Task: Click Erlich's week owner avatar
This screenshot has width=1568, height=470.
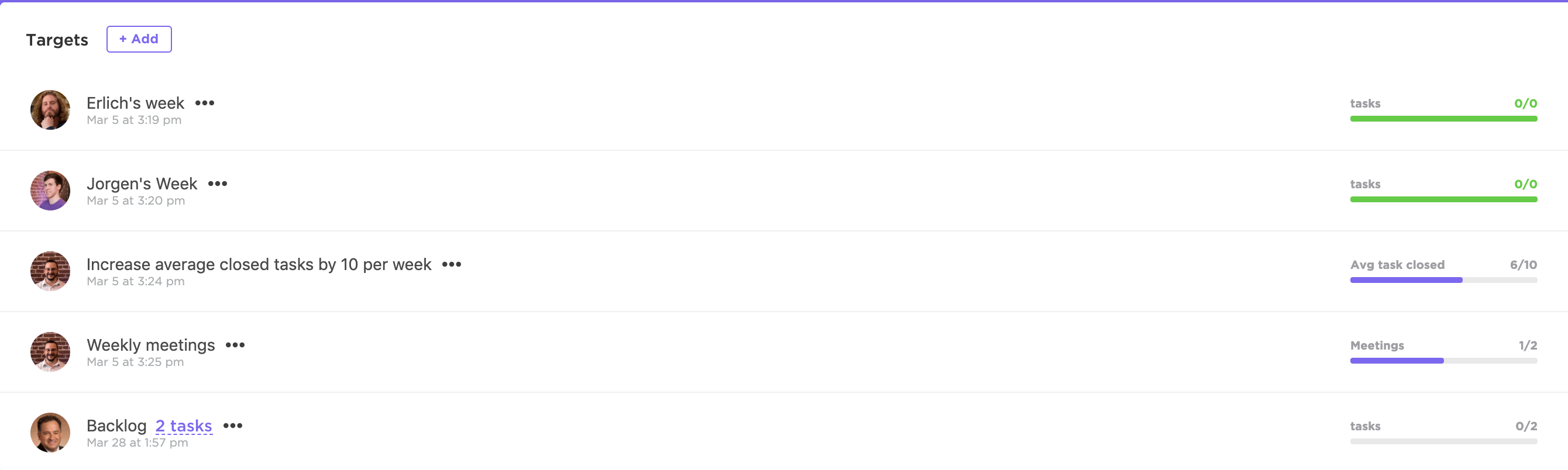Action: point(50,110)
